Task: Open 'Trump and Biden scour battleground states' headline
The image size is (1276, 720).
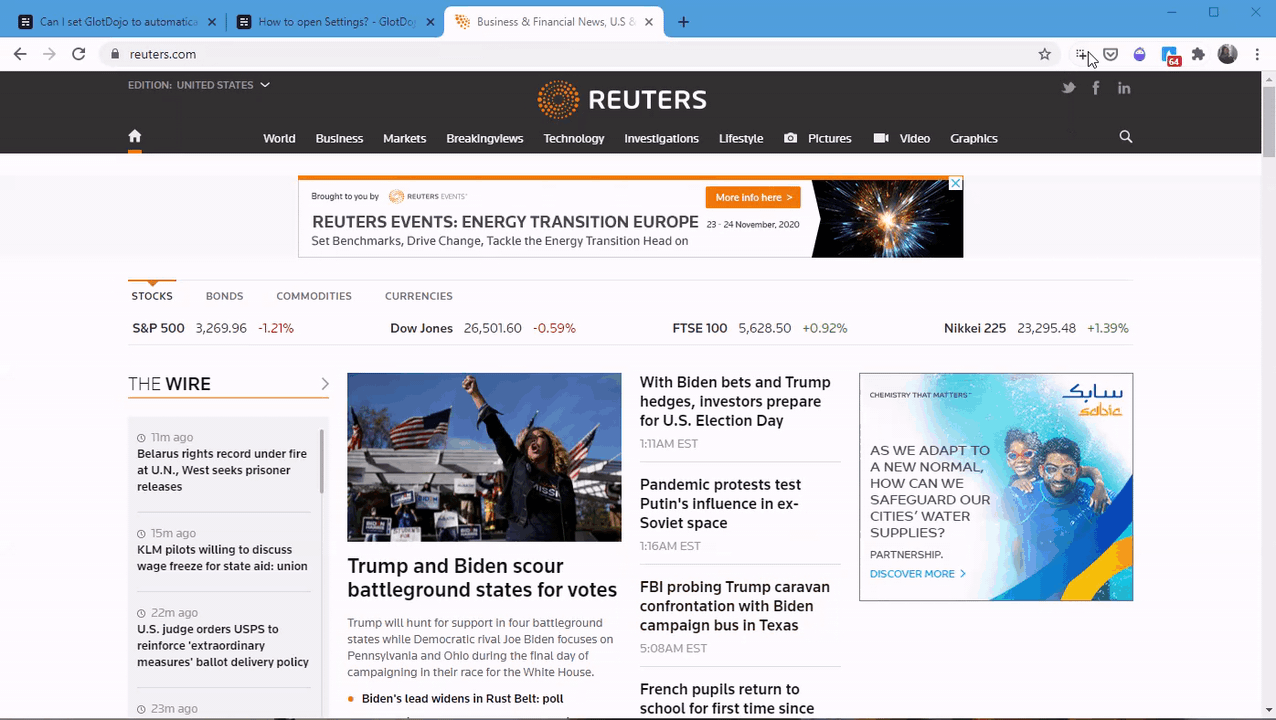Action: (x=482, y=578)
